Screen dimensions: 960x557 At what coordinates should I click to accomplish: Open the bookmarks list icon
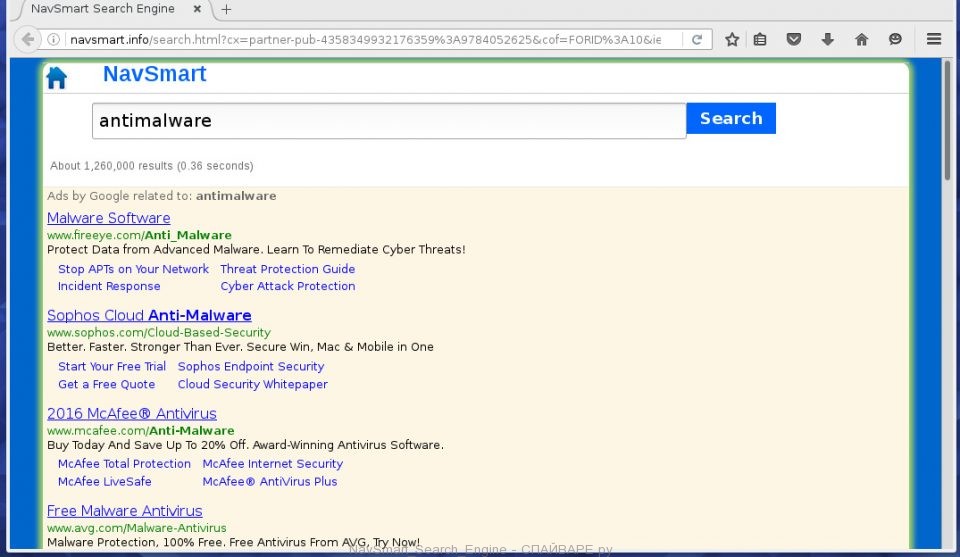(x=760, y=40)
